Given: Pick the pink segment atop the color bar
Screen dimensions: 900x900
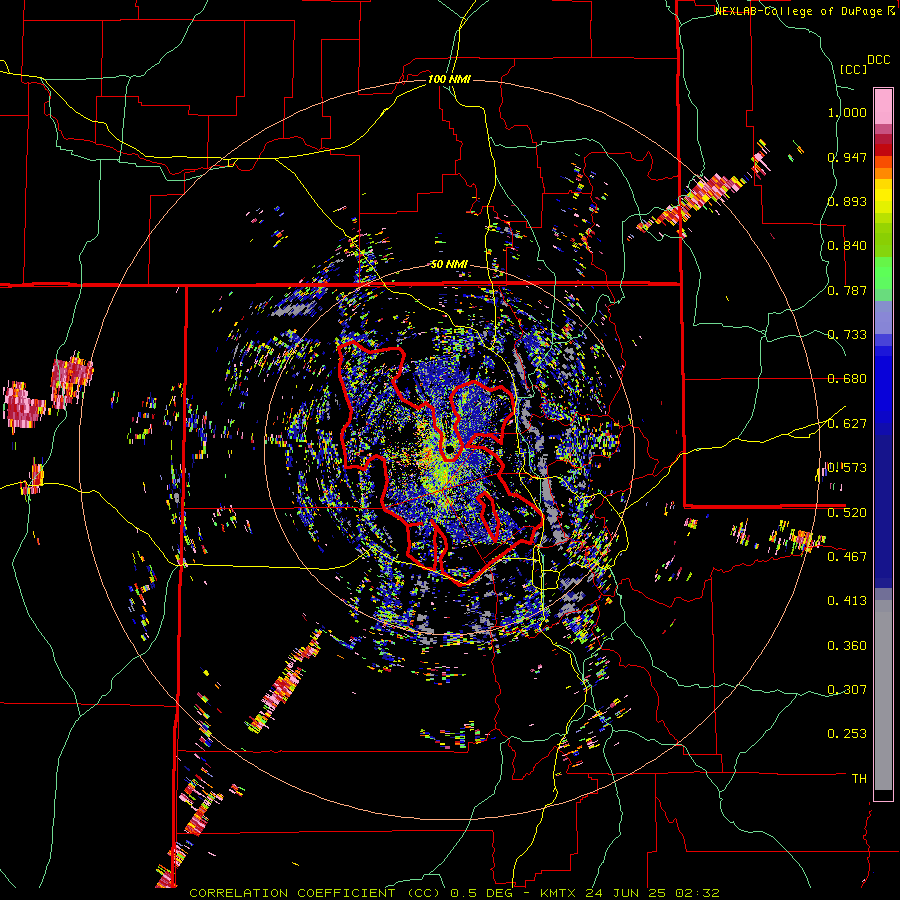Looking at the screenshot, I should (883, 106).
